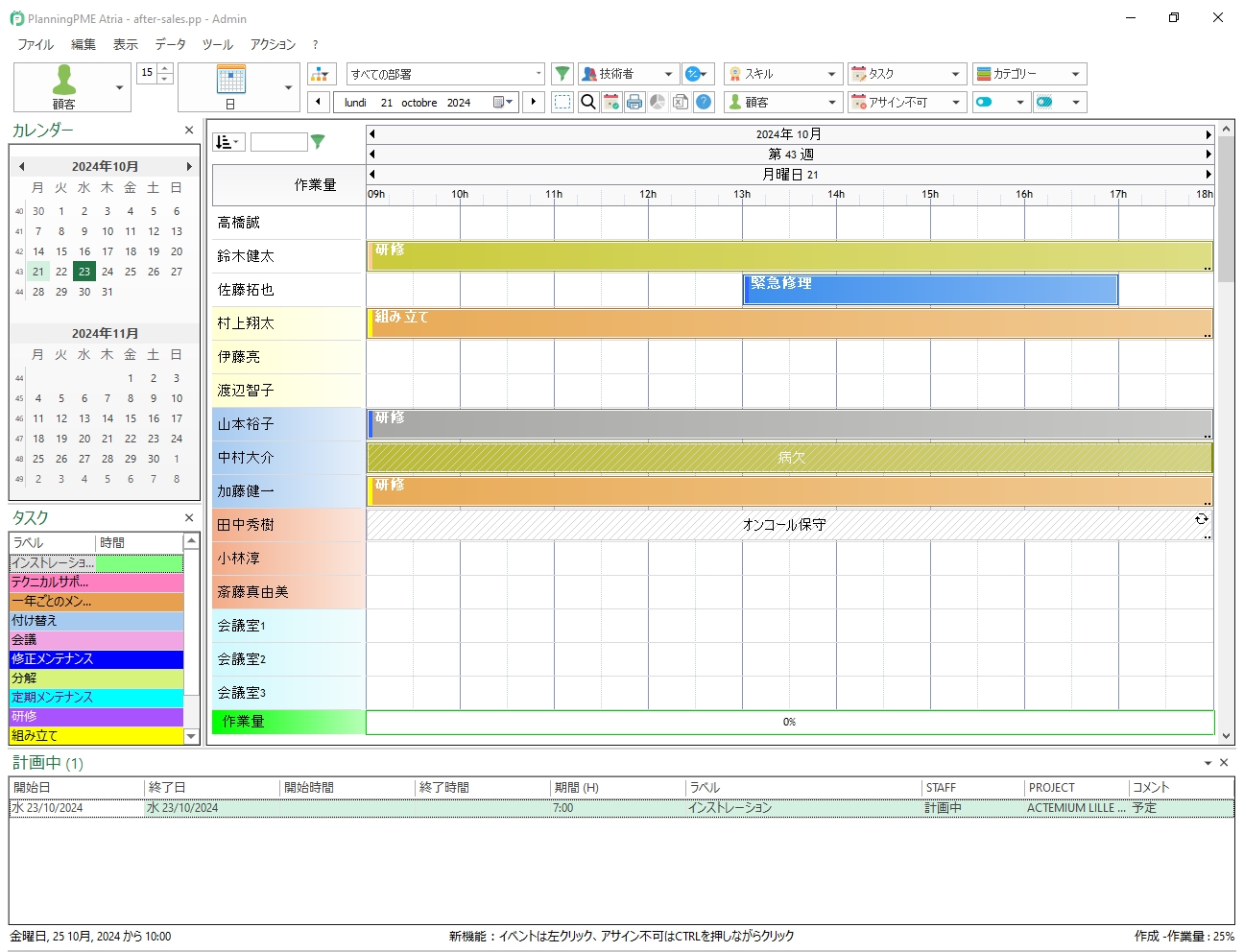Select resource row 会議室1
This screenshot has height=952, width=1244.
287,626
